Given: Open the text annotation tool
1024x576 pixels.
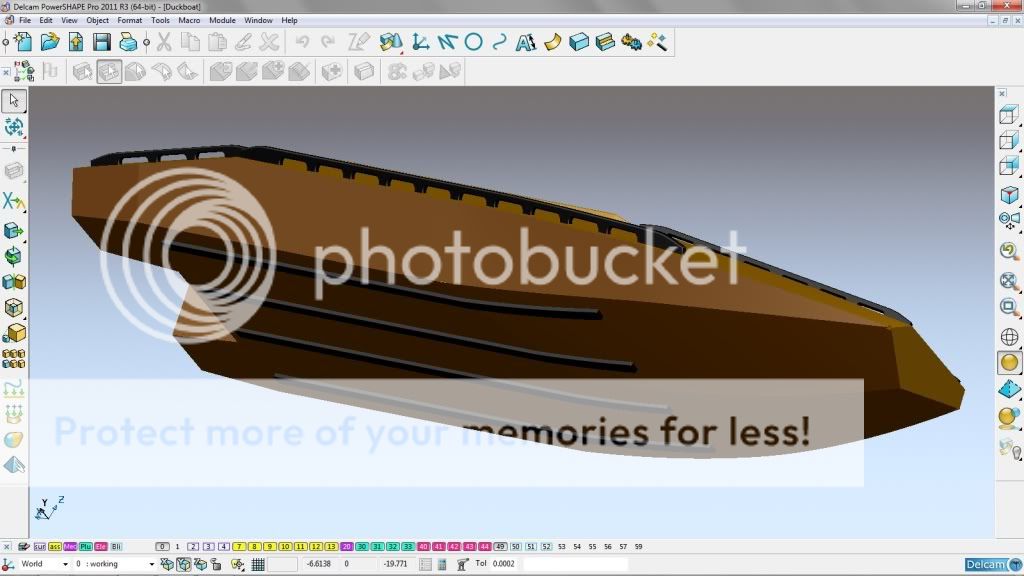Looking at the screenshot, I should 526,42.
